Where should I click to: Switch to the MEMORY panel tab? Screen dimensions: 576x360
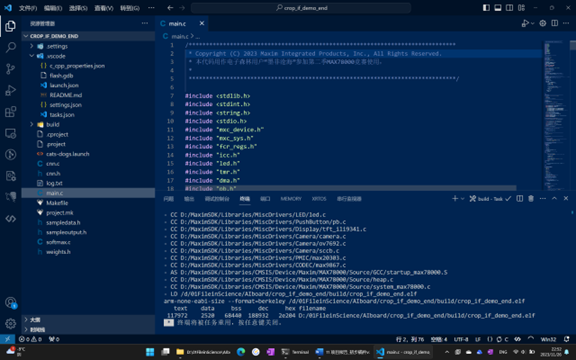click(291, 199)
